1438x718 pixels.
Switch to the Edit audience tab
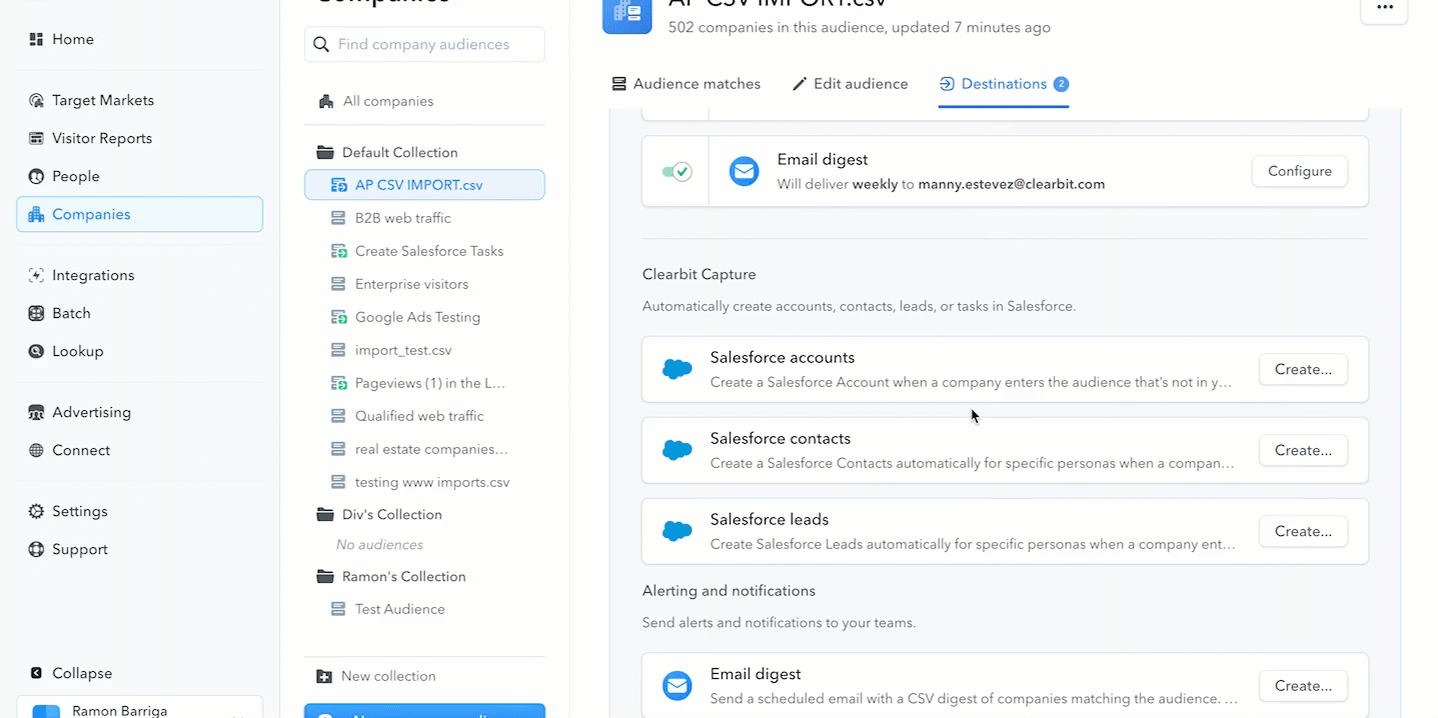(850, 84)
